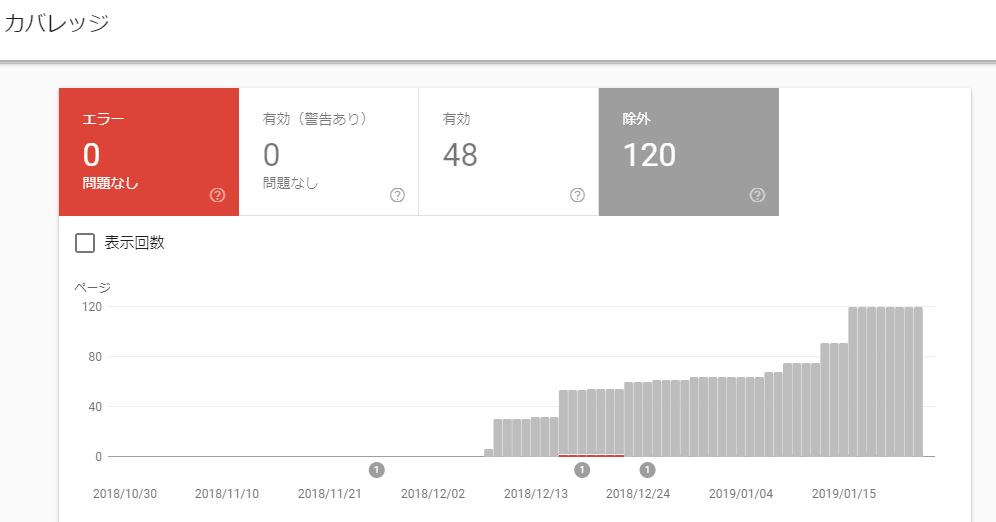Open annotation marker near 2018/12/24

(647, 470)
